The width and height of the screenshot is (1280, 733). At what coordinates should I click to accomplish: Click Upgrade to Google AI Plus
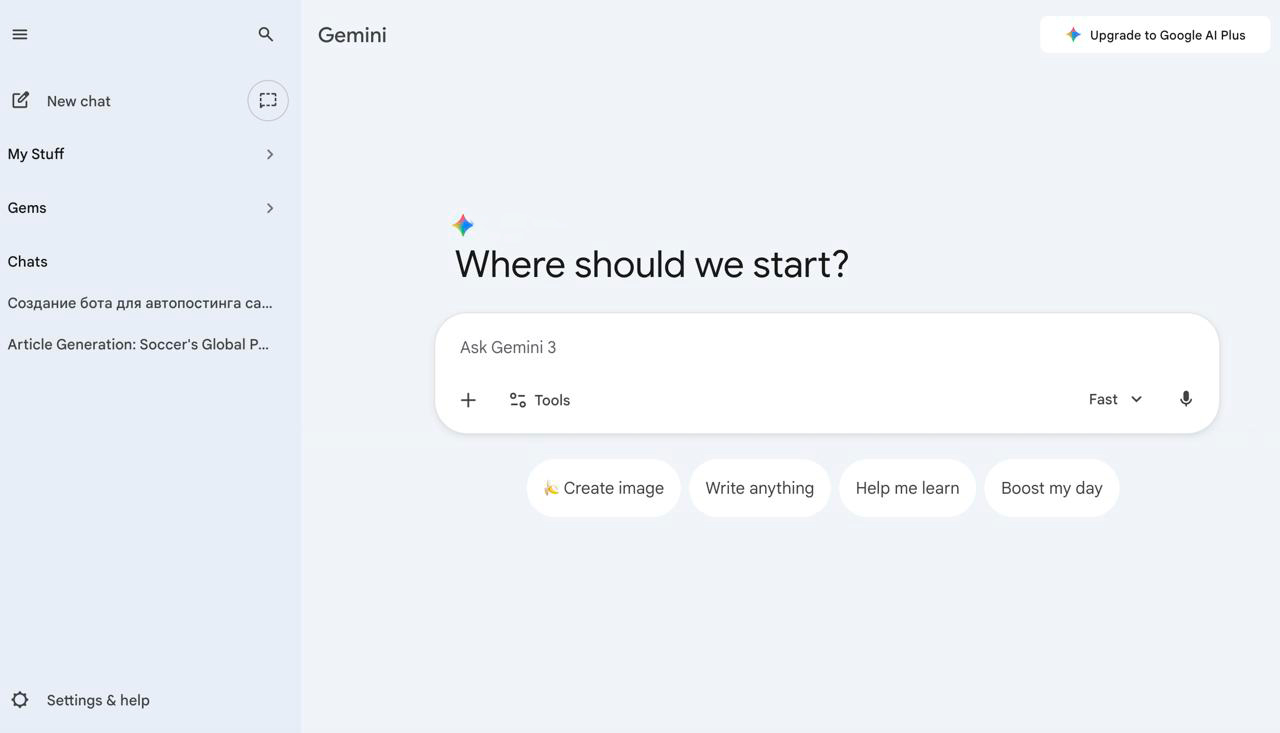[1155, 35]
